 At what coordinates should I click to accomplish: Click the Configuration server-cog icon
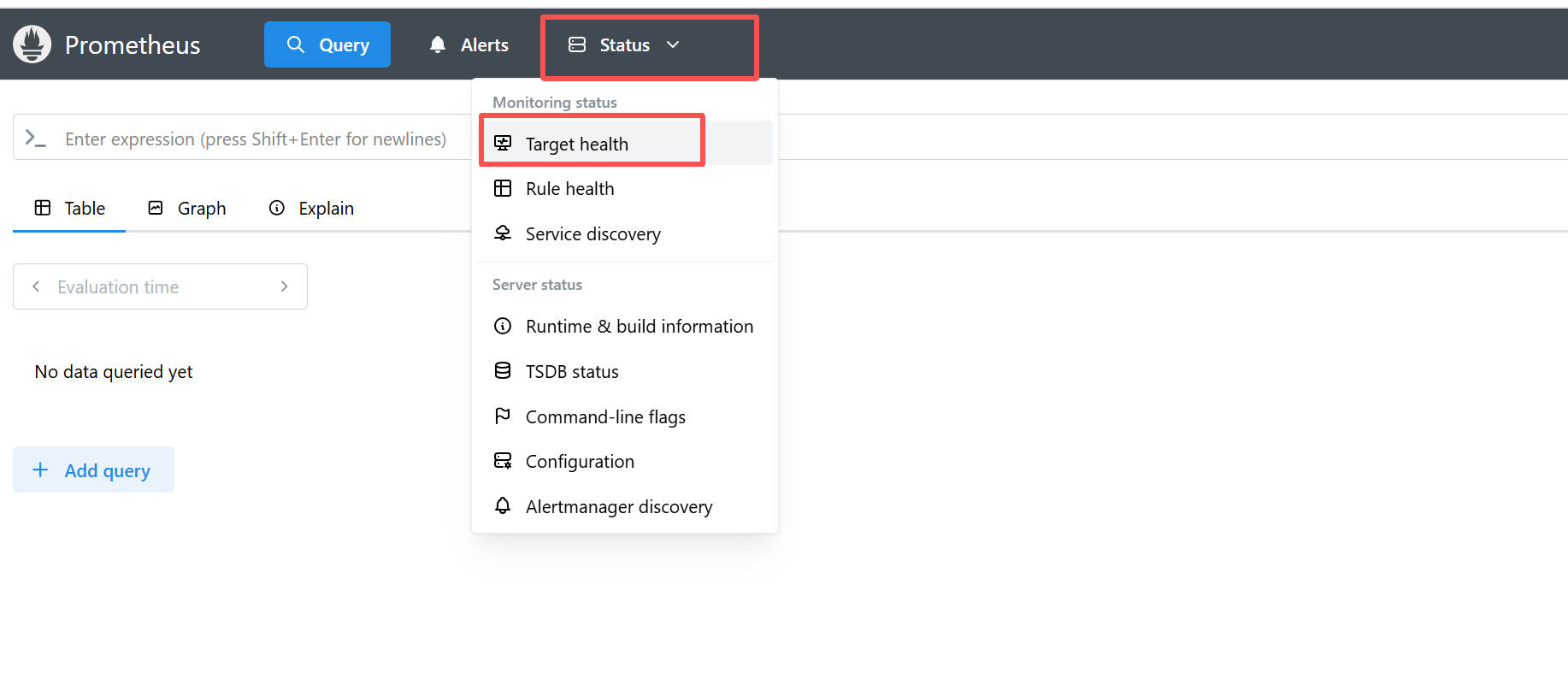(x=503, y=461)
